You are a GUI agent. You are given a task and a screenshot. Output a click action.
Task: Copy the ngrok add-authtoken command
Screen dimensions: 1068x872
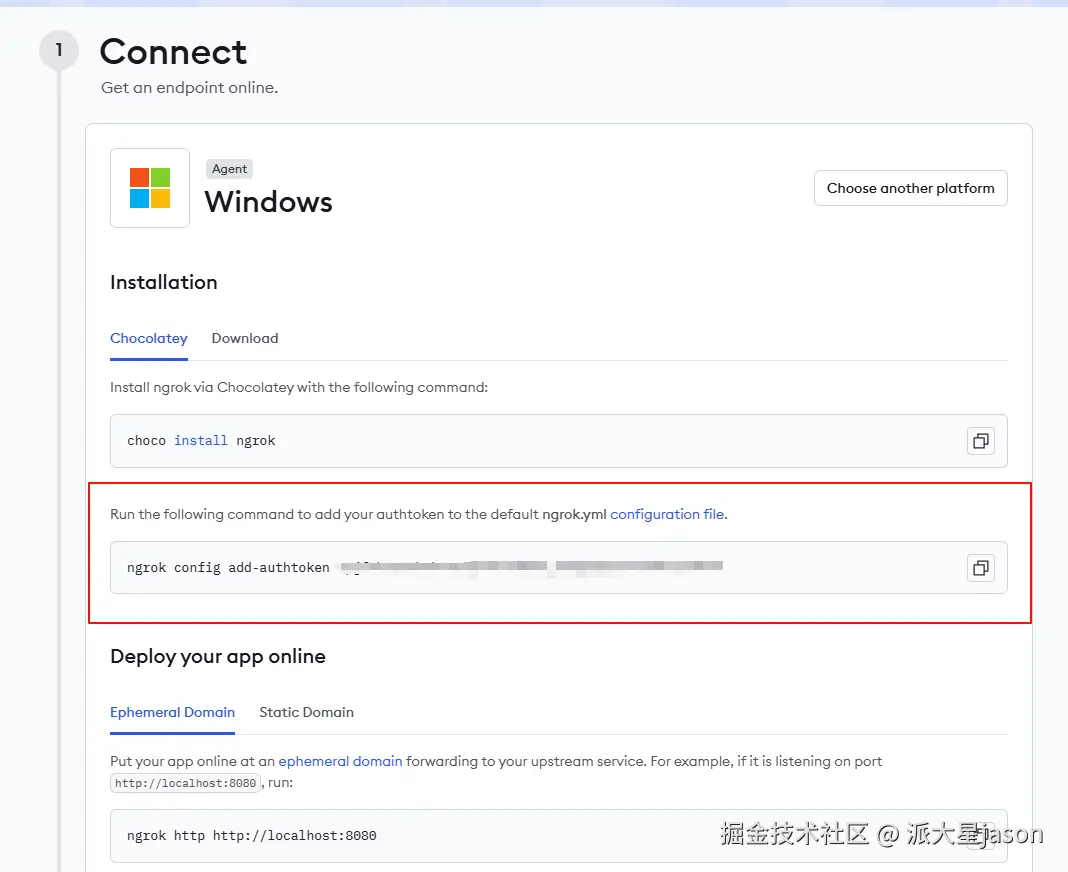point(980,568)
